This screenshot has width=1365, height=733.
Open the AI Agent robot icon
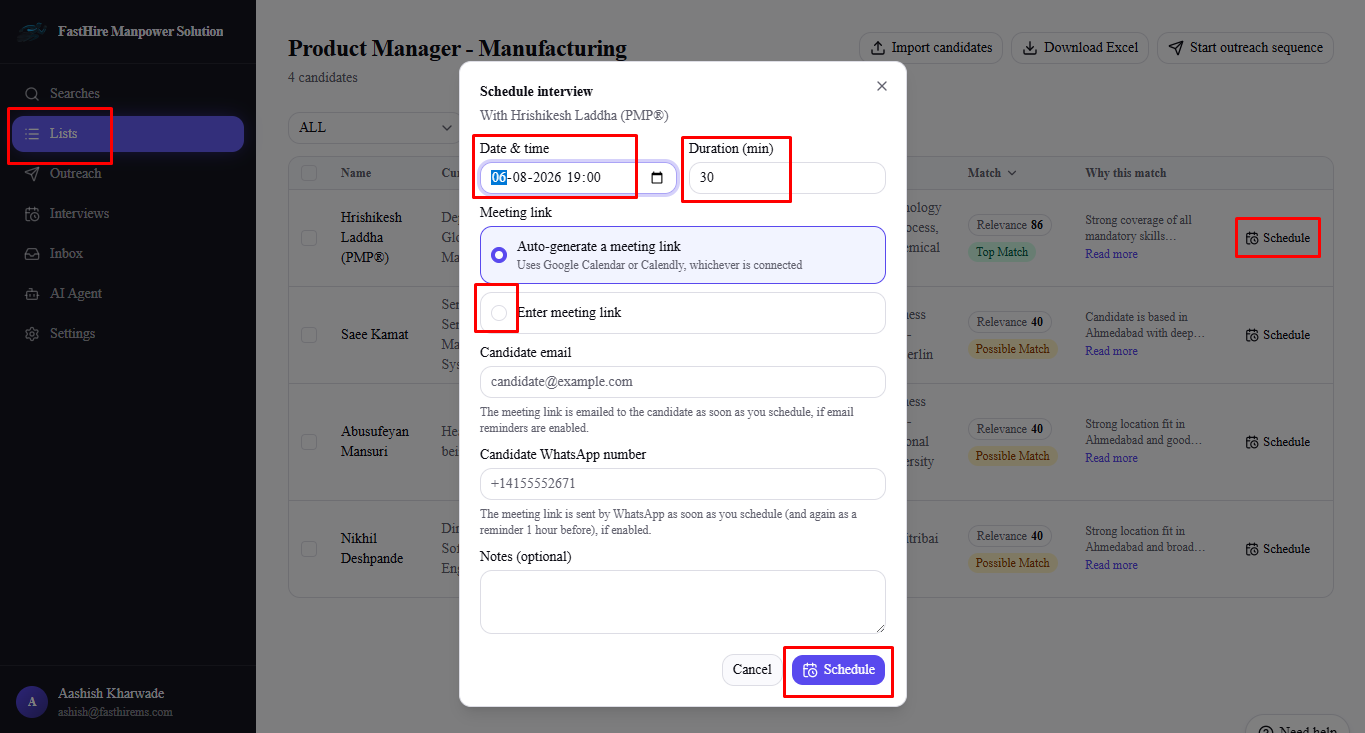(x=33, y=293)
